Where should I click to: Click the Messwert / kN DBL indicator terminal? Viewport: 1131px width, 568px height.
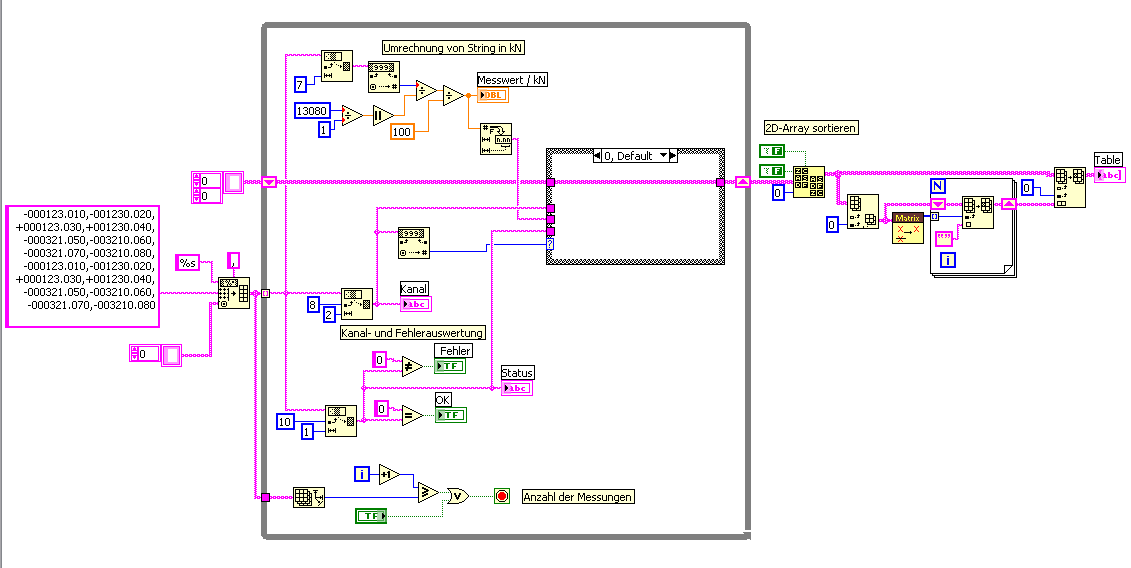pos(493,95)
